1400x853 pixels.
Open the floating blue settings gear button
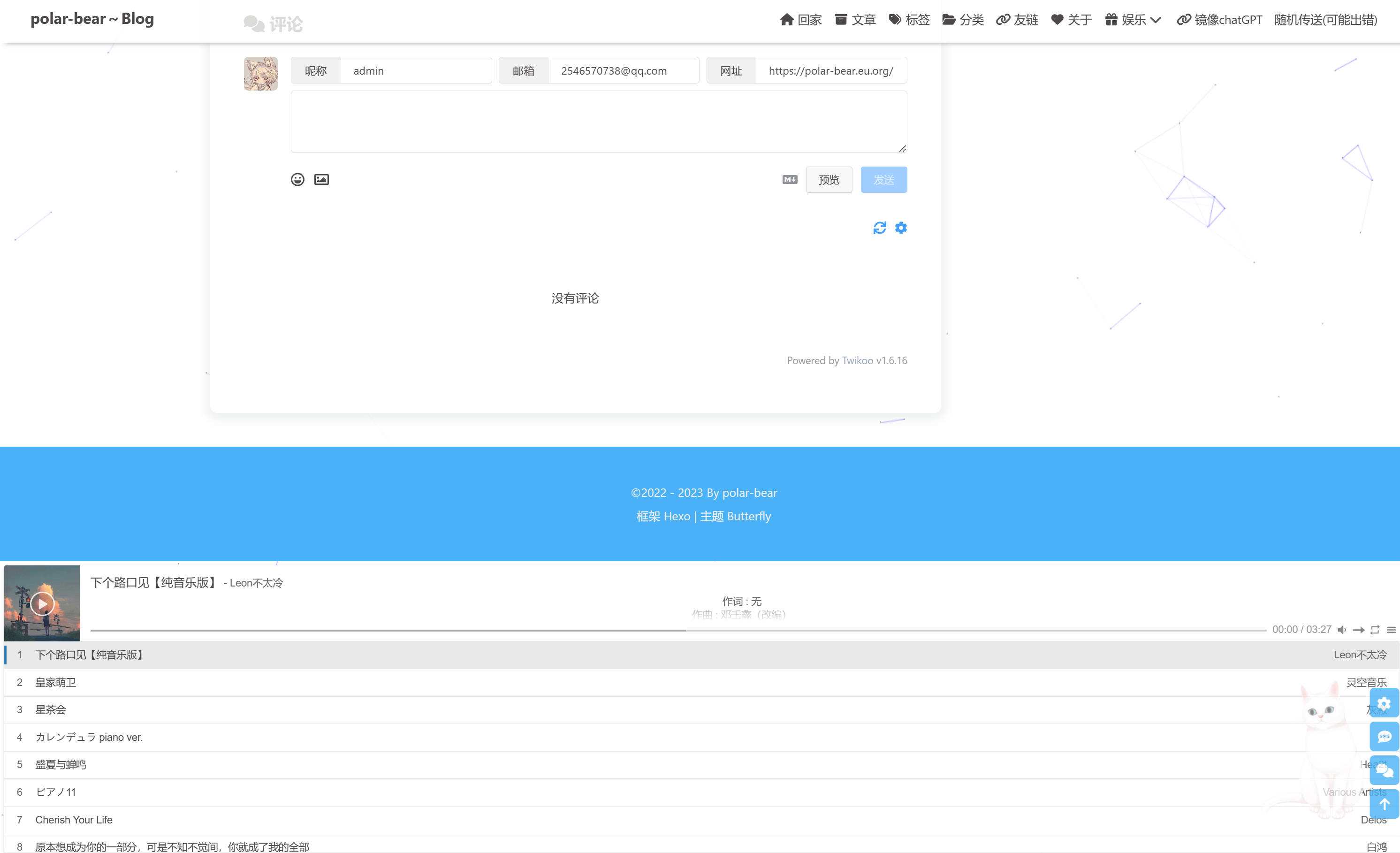click(1384, 703)
